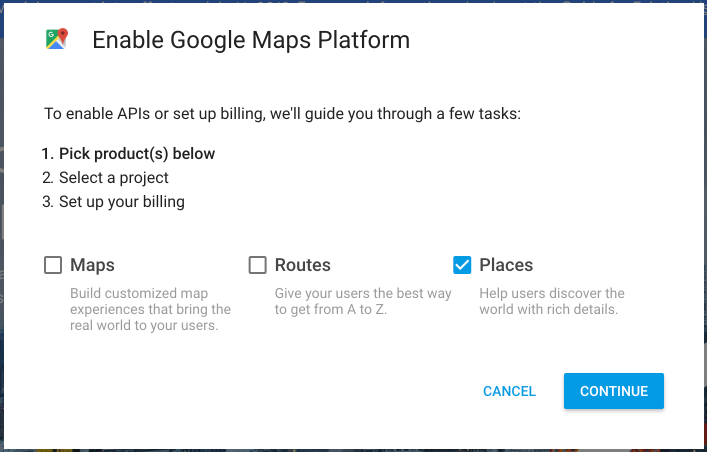The width and height of the screenshot is (707, 452).
Task: Click step 3 "Set up your billing"
Action: click(x=114, y=202)
